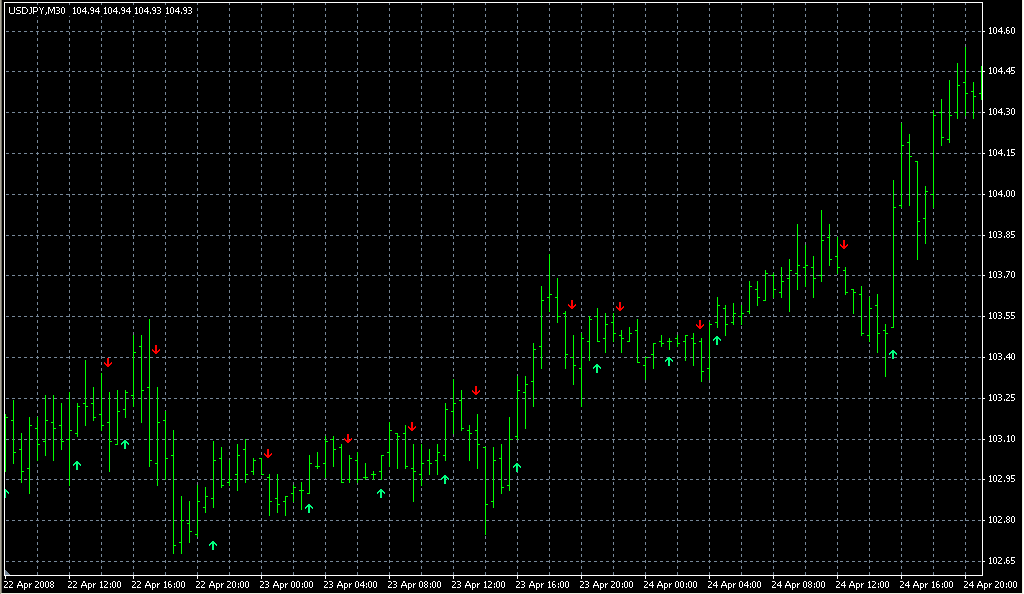
Task: Select the final green up arrow before the rally
Action: pos(893,354)
